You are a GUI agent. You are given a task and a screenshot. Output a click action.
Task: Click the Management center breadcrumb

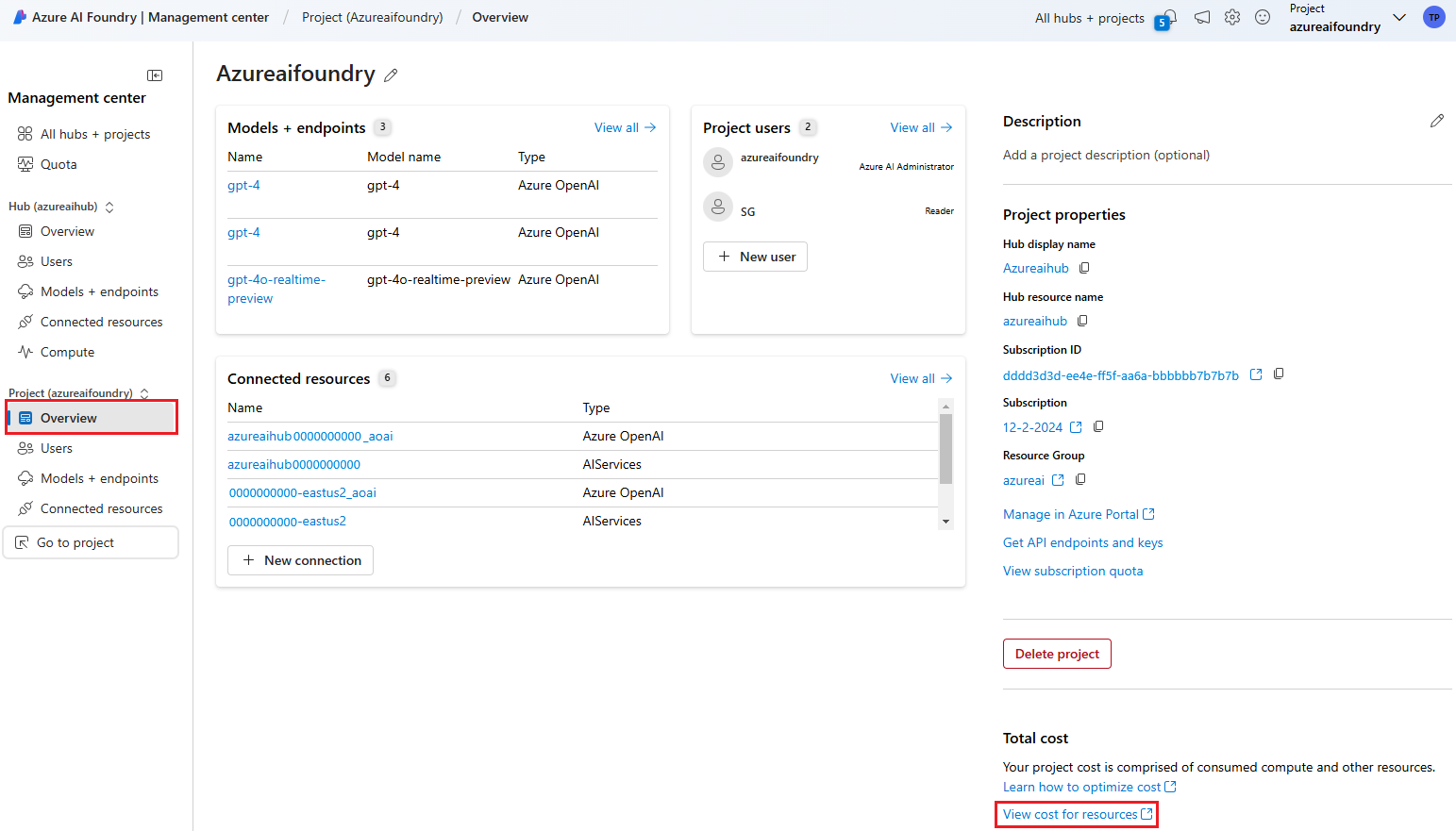click(x=209, y=17)
